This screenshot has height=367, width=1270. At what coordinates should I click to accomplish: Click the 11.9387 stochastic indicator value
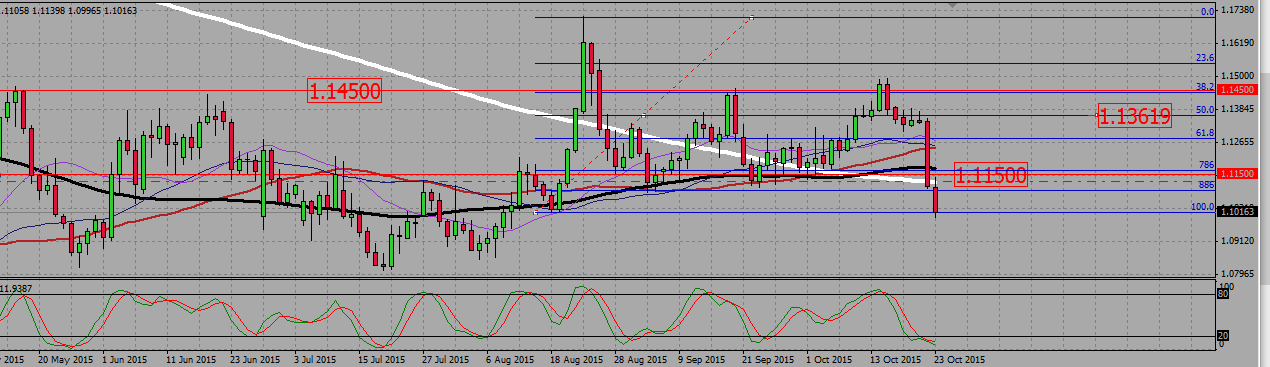pos(17,288)
